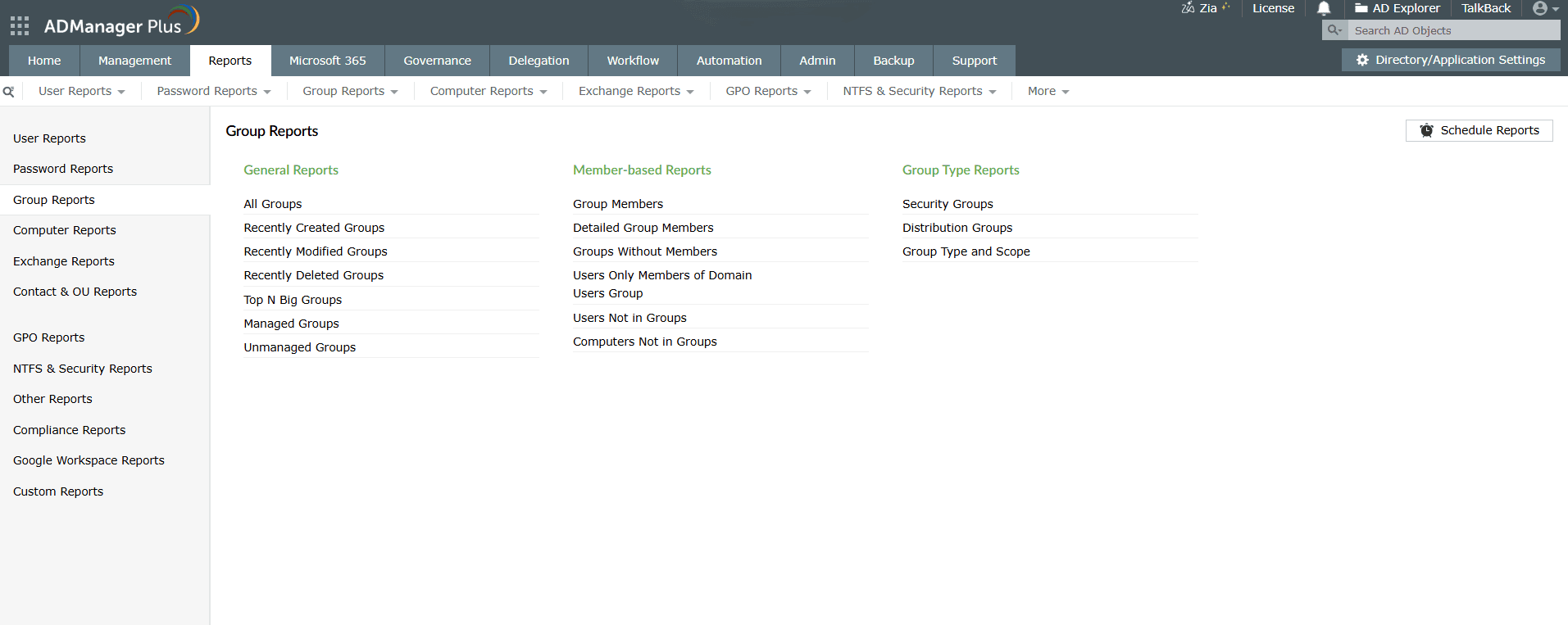Click the ADManager Plus logo
1568x625 pixels.
(x=121, y=22)
